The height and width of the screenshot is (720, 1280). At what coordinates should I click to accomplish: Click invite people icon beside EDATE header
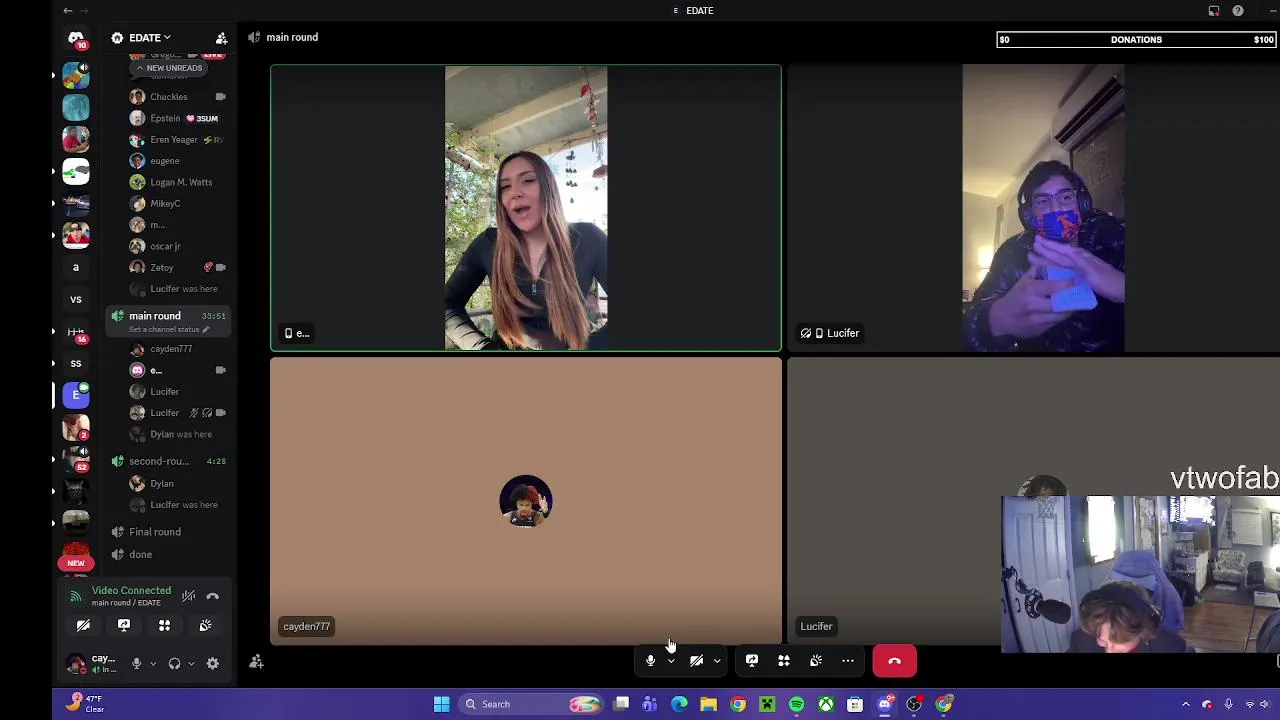tap(221, 38)
